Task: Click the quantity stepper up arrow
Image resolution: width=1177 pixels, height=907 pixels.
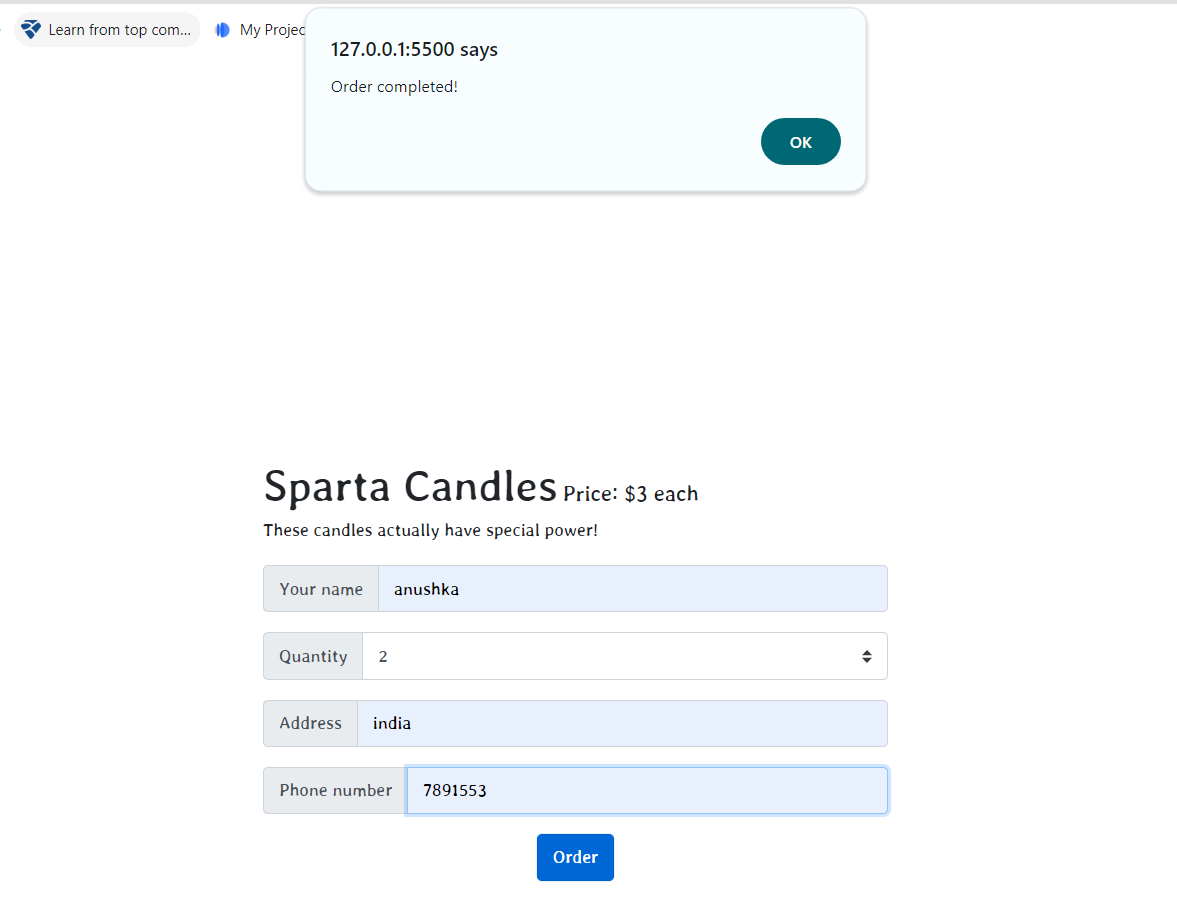Action: click(866, 650)
